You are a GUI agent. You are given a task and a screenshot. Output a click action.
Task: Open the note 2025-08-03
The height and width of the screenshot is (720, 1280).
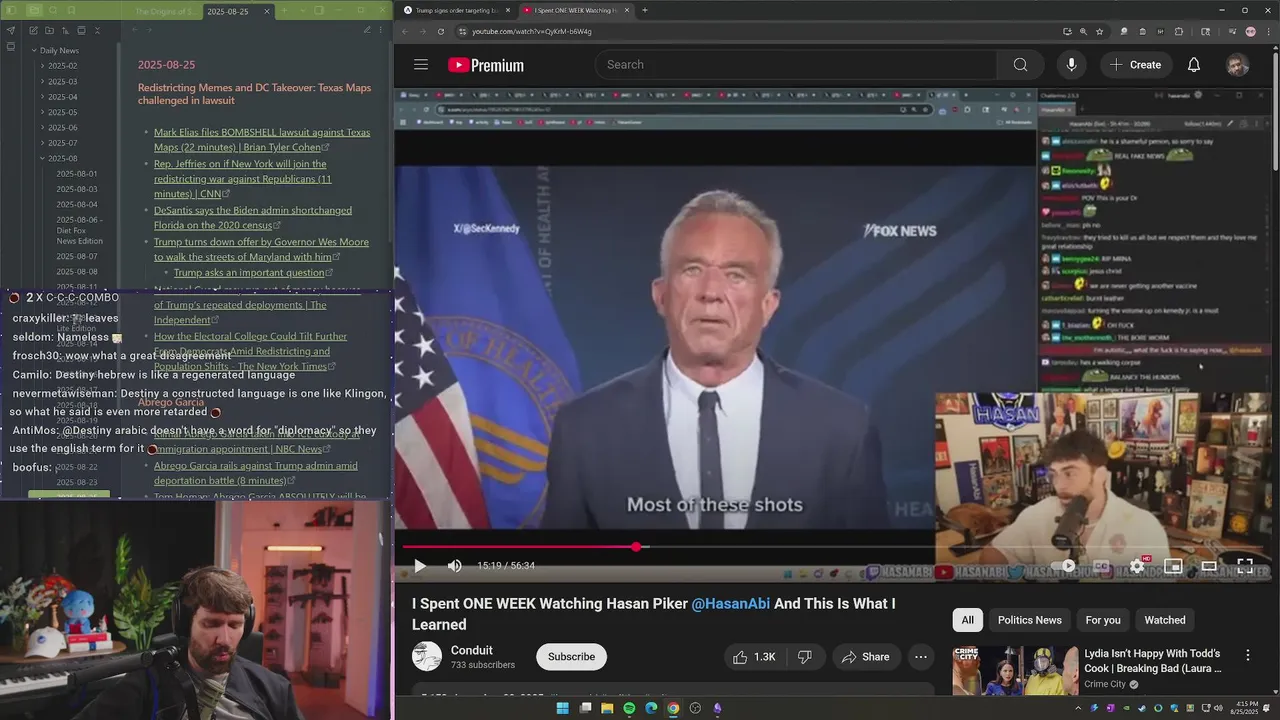[77, 189]
